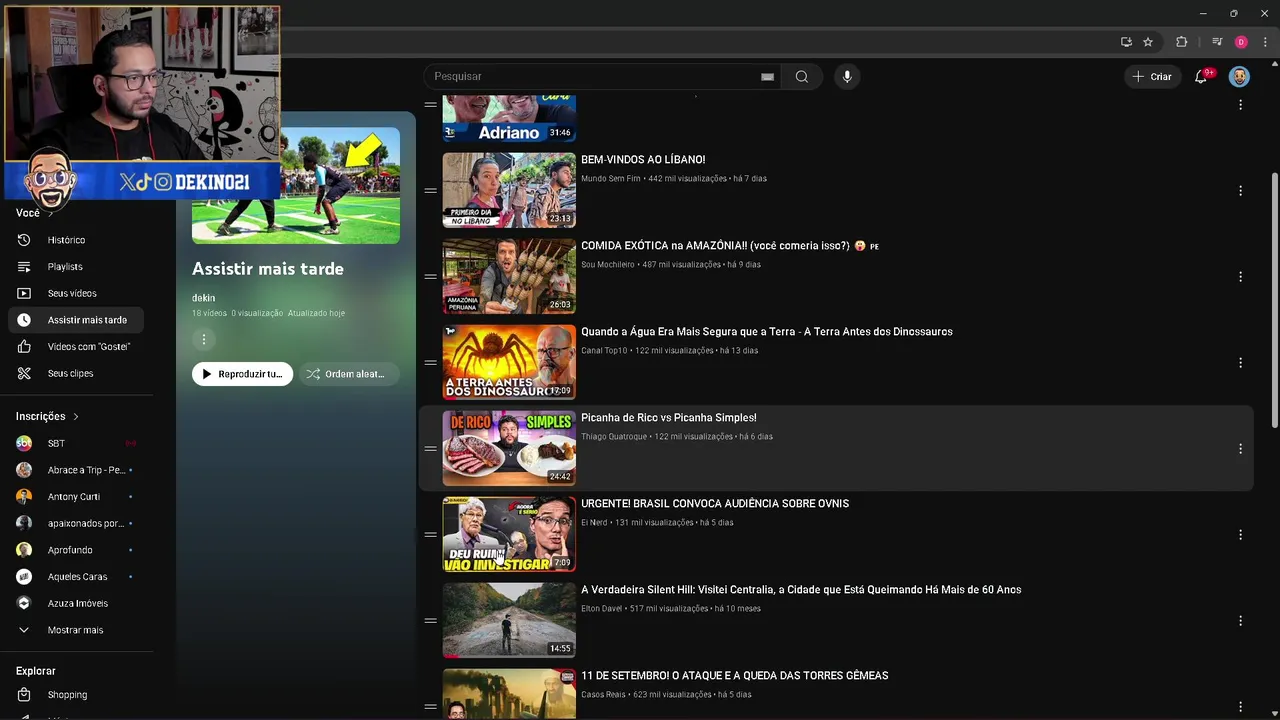This screenshot has width=1280, height=720.
Task: Open Elton Davel channel link
Action: [x=601, y=609]
